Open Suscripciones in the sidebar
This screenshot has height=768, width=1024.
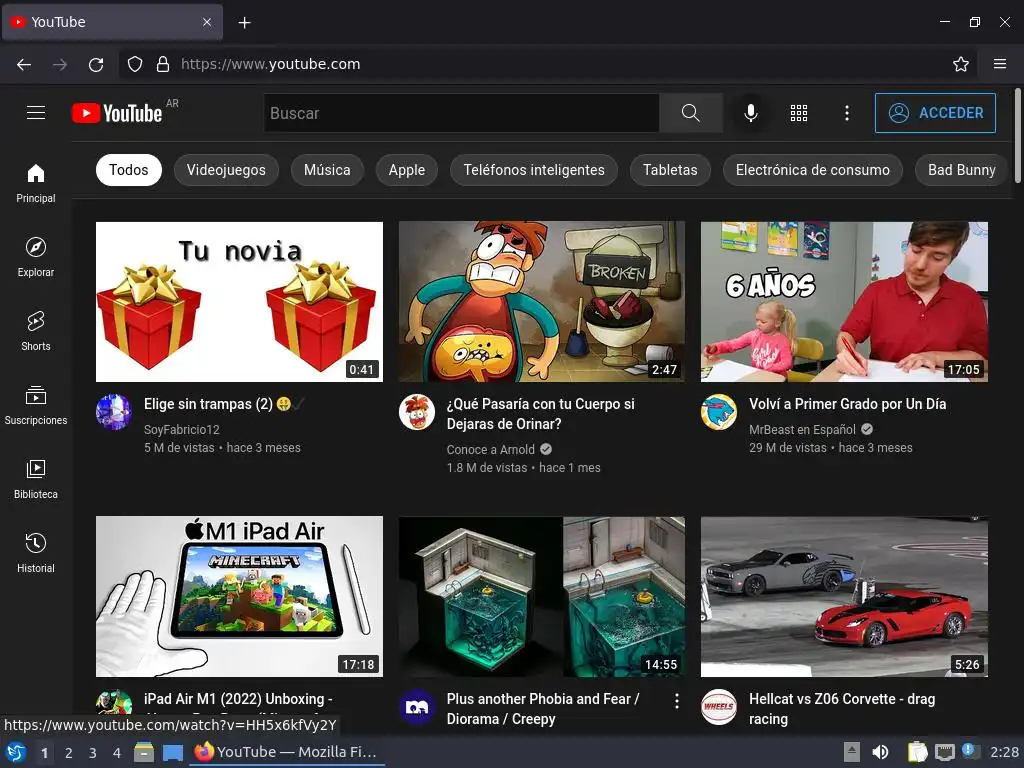click(36, 406)
